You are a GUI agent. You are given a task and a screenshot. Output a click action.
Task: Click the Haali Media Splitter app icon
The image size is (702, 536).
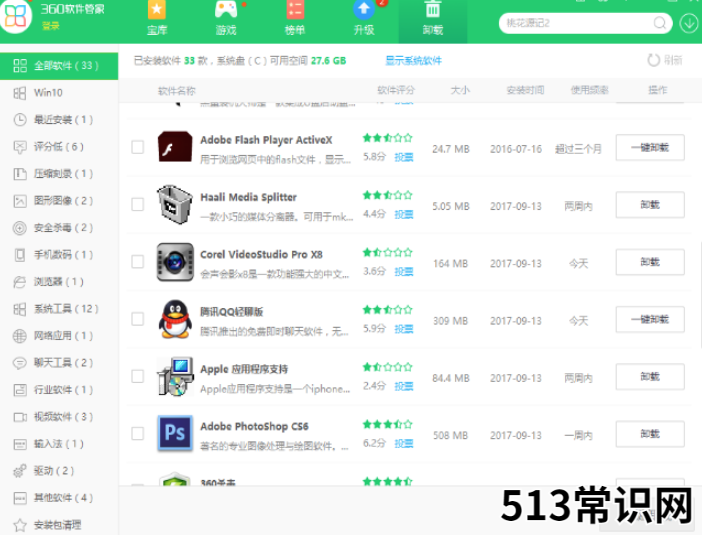(x=175, y=204)
